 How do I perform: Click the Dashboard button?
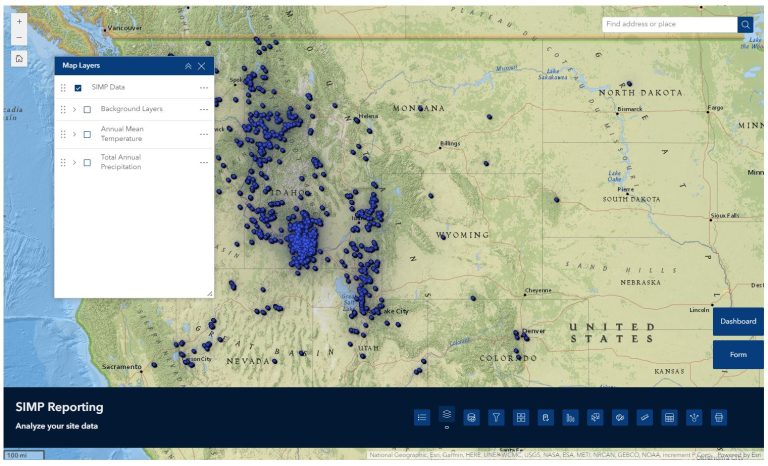click(x=739, y=322)
